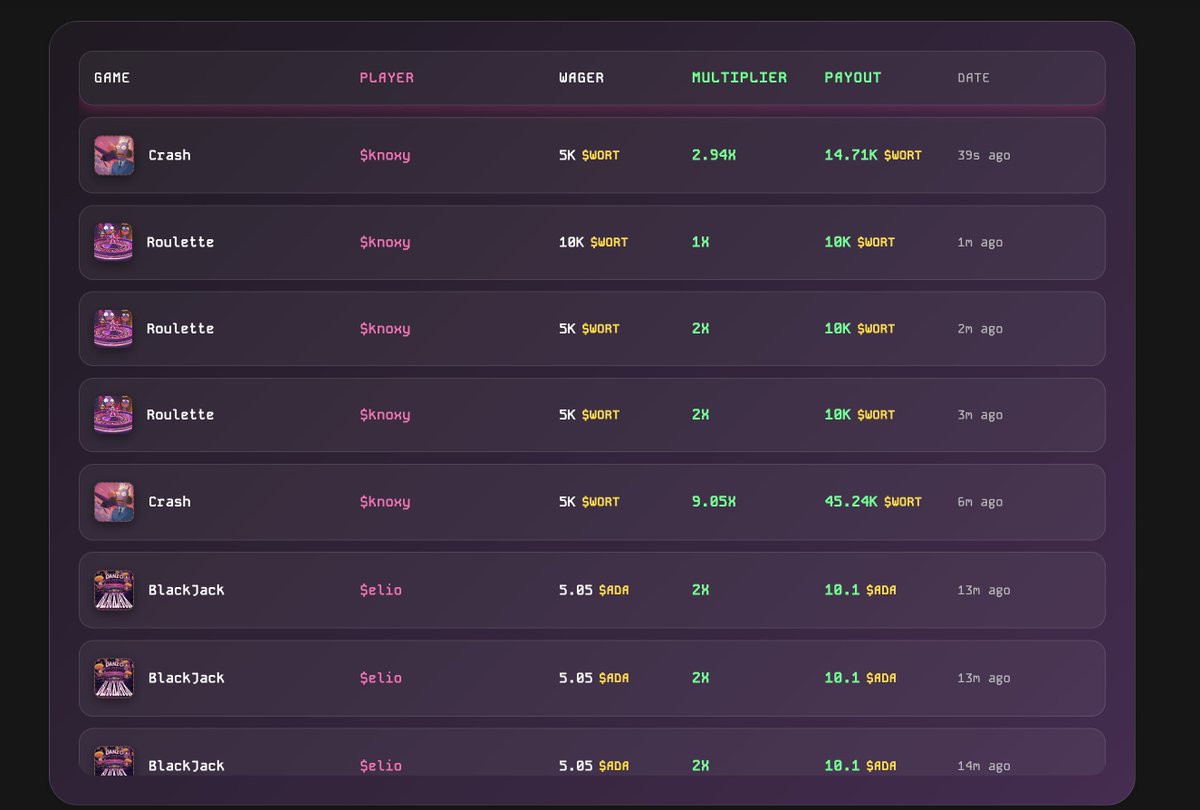Open player $elio in the 14m ago row
1200x810 pixels.
click(381, 766)
